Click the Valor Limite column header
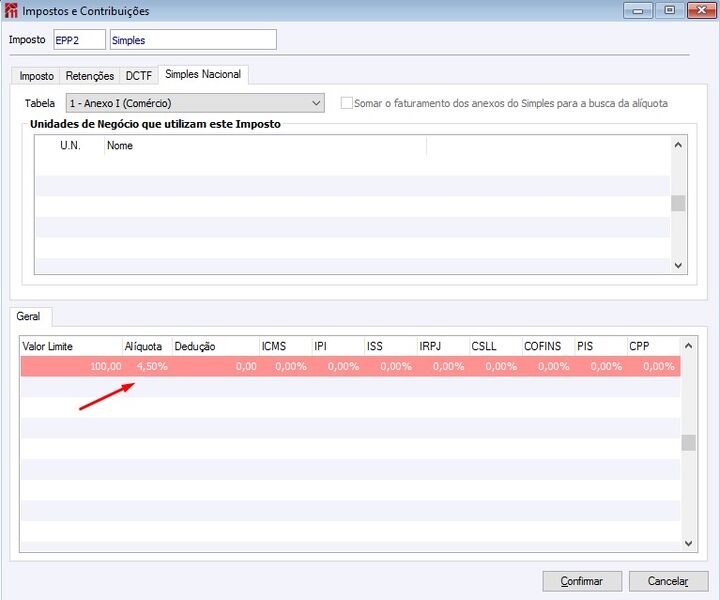This screenshot has width=720, height=600. (71, 346)
